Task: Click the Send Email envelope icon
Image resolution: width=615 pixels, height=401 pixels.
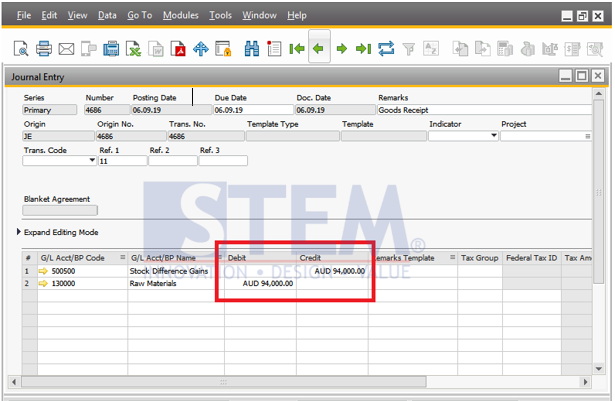Action: click(66, 49)
